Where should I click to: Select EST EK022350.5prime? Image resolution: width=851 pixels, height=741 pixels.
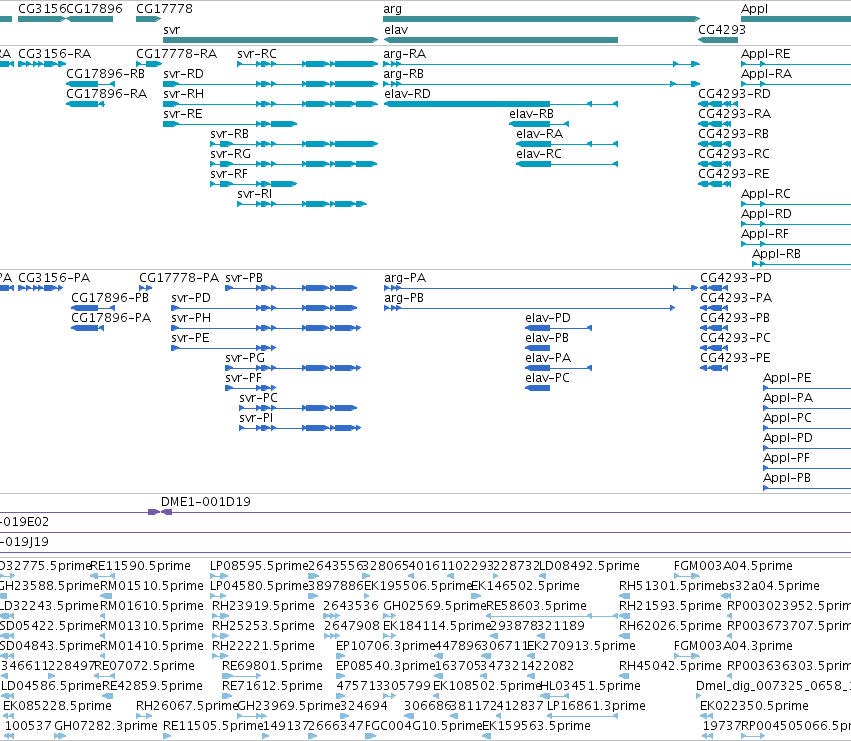coord(706,716)
